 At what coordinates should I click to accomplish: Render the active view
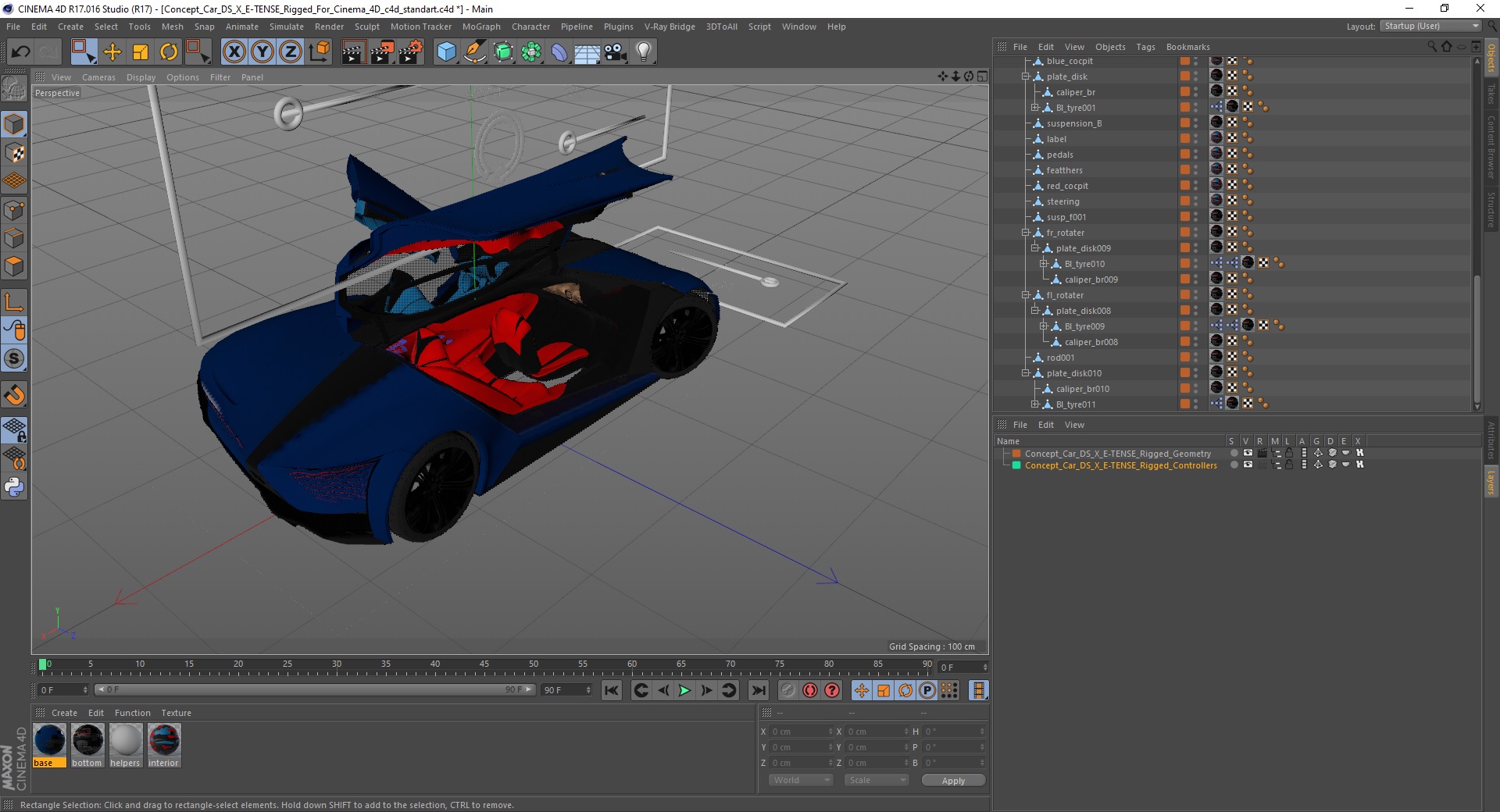353,52
